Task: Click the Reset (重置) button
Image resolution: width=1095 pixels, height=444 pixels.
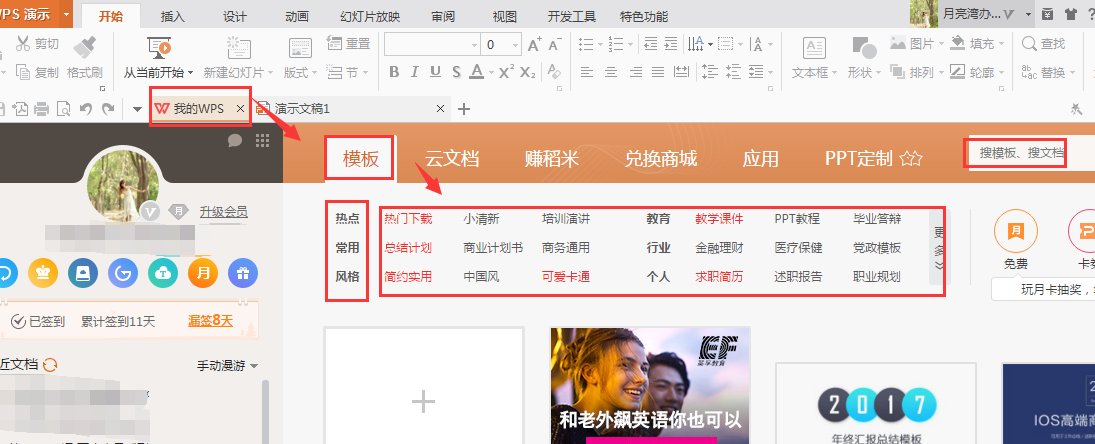Action: 348,44
